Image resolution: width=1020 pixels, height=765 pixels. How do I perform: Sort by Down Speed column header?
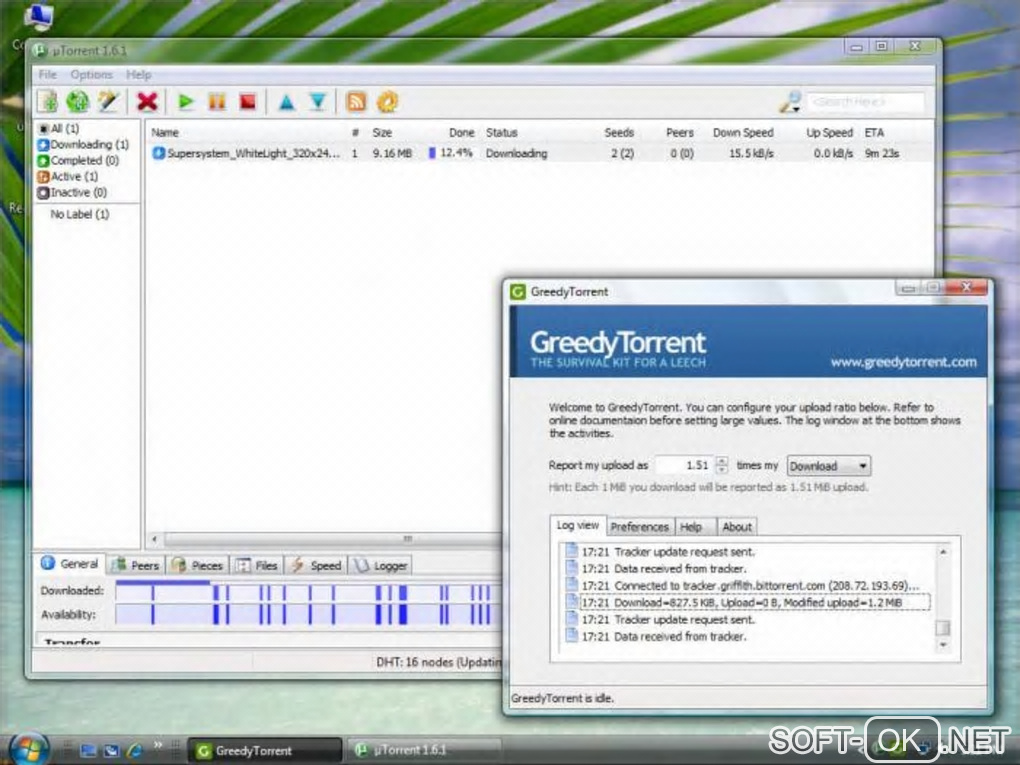[x=743, y=132]
